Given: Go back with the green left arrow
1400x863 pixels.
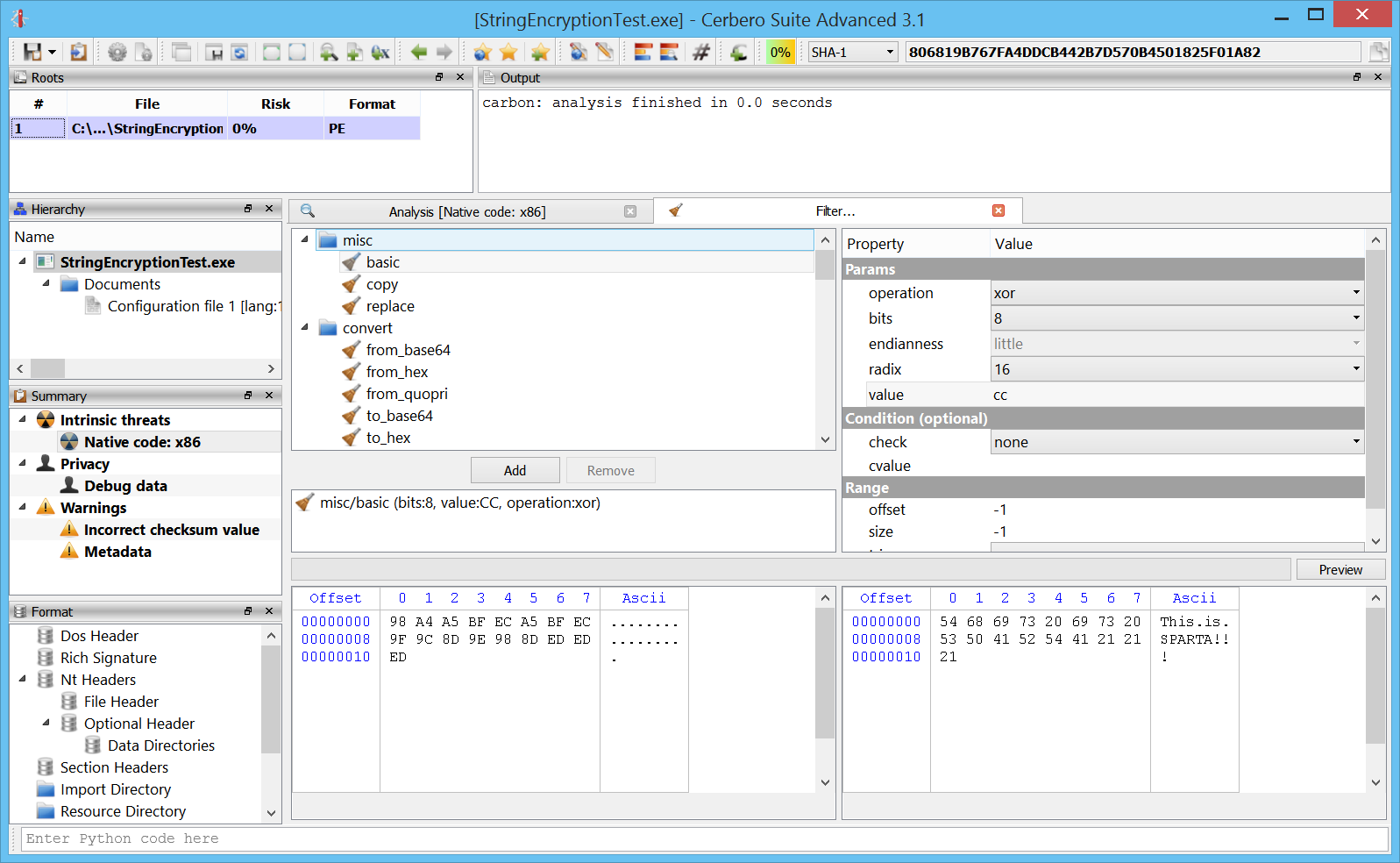Looking at the screenshot, I should click(x=419, y=52).
